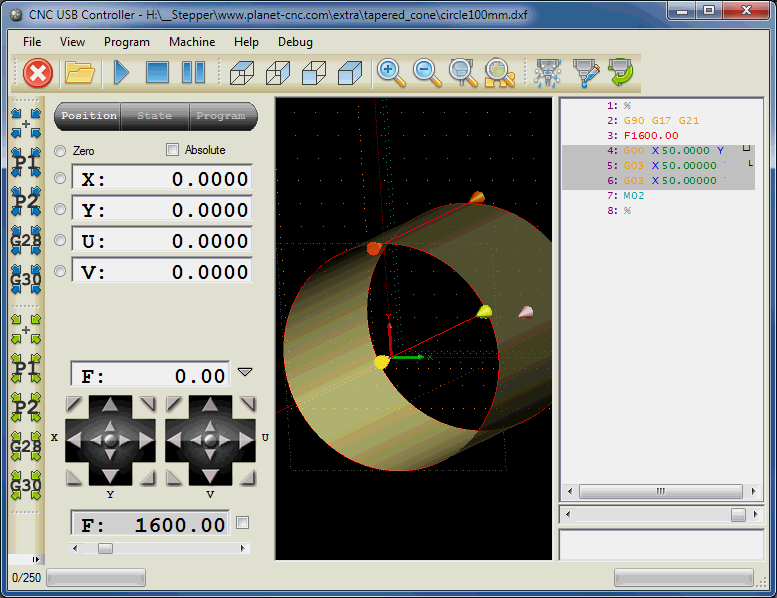Zoom in with the plus magnifier
The width and height of the screenshot is (777, 598).
click(x=390, y=72)
